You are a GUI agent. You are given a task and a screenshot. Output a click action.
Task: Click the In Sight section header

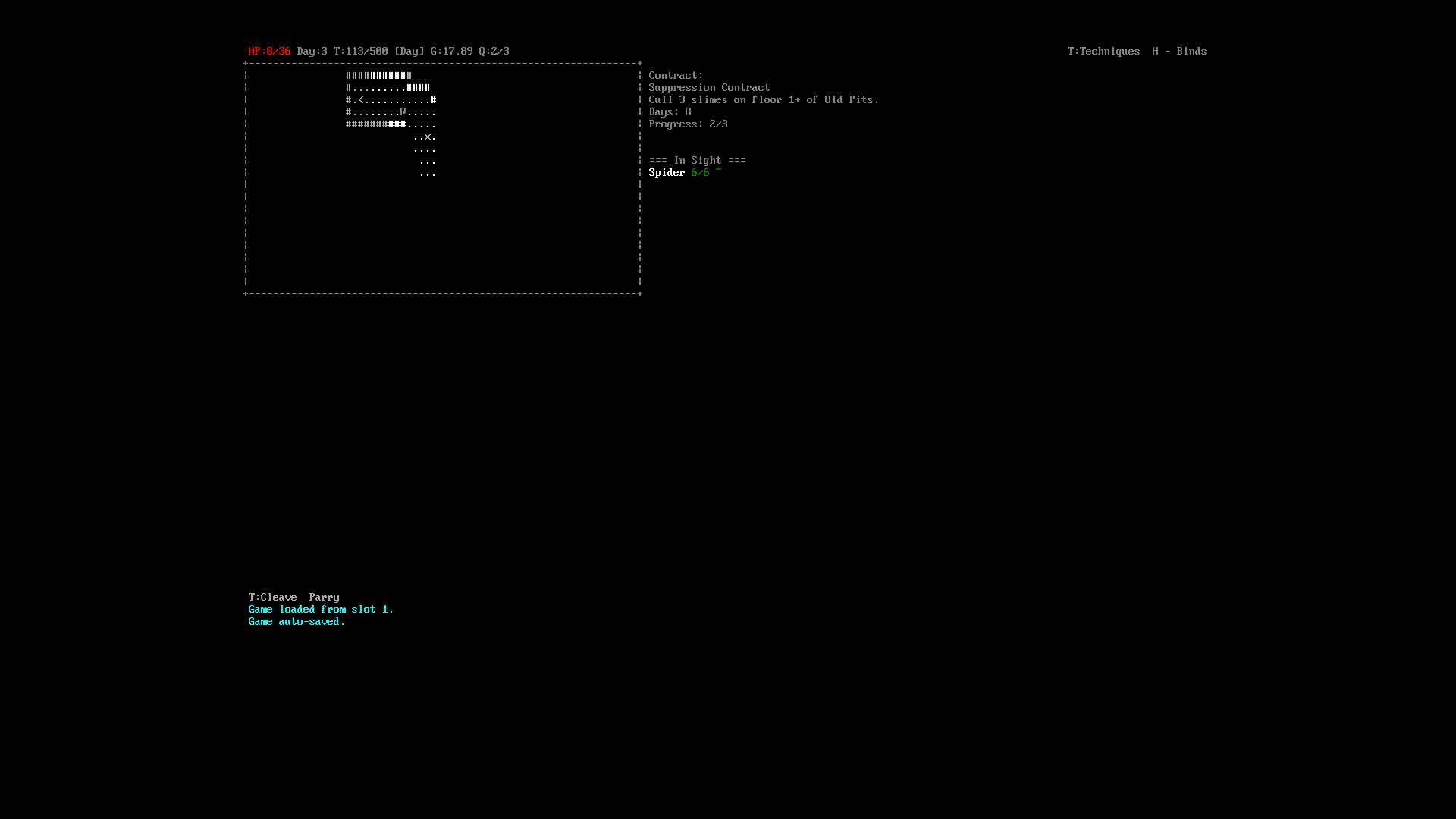[697, 160]
